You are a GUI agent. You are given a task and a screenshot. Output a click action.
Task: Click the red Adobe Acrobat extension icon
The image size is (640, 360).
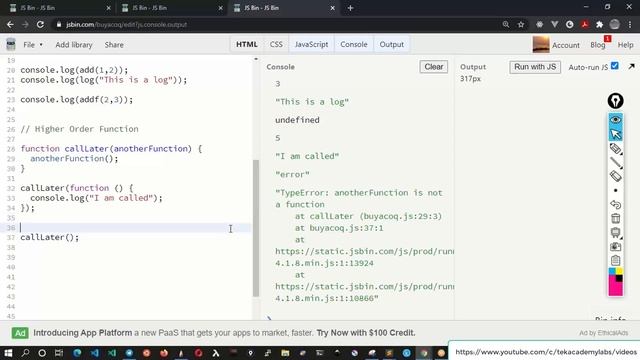584,24
